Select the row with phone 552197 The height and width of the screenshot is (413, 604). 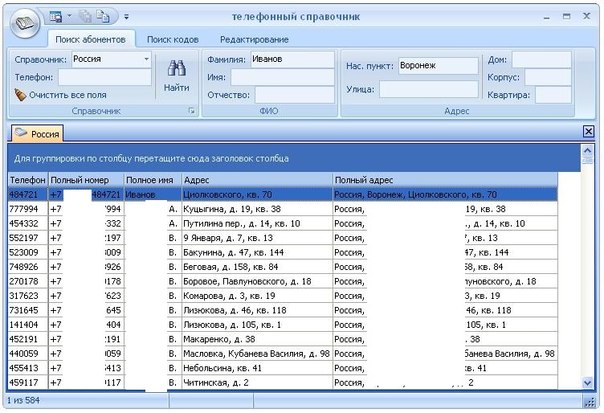282,238
